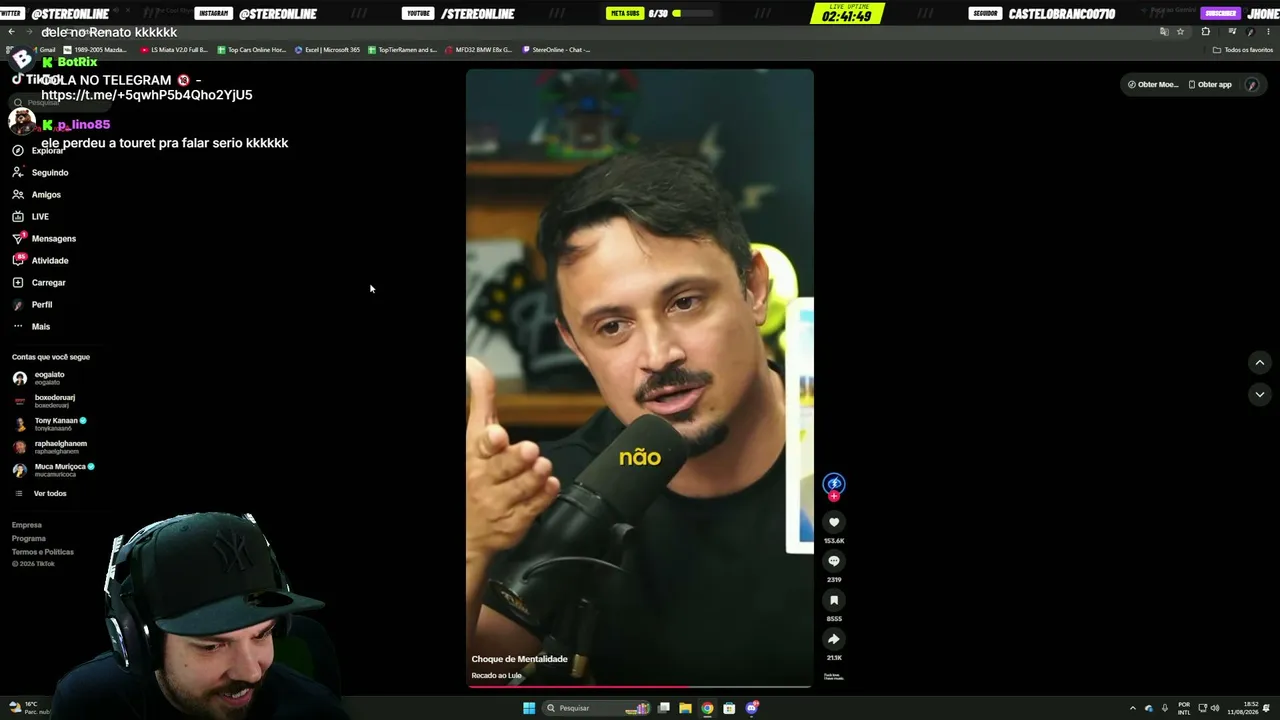Open the Atividade notifications
1280x720 pixels.
coord(41,260)
